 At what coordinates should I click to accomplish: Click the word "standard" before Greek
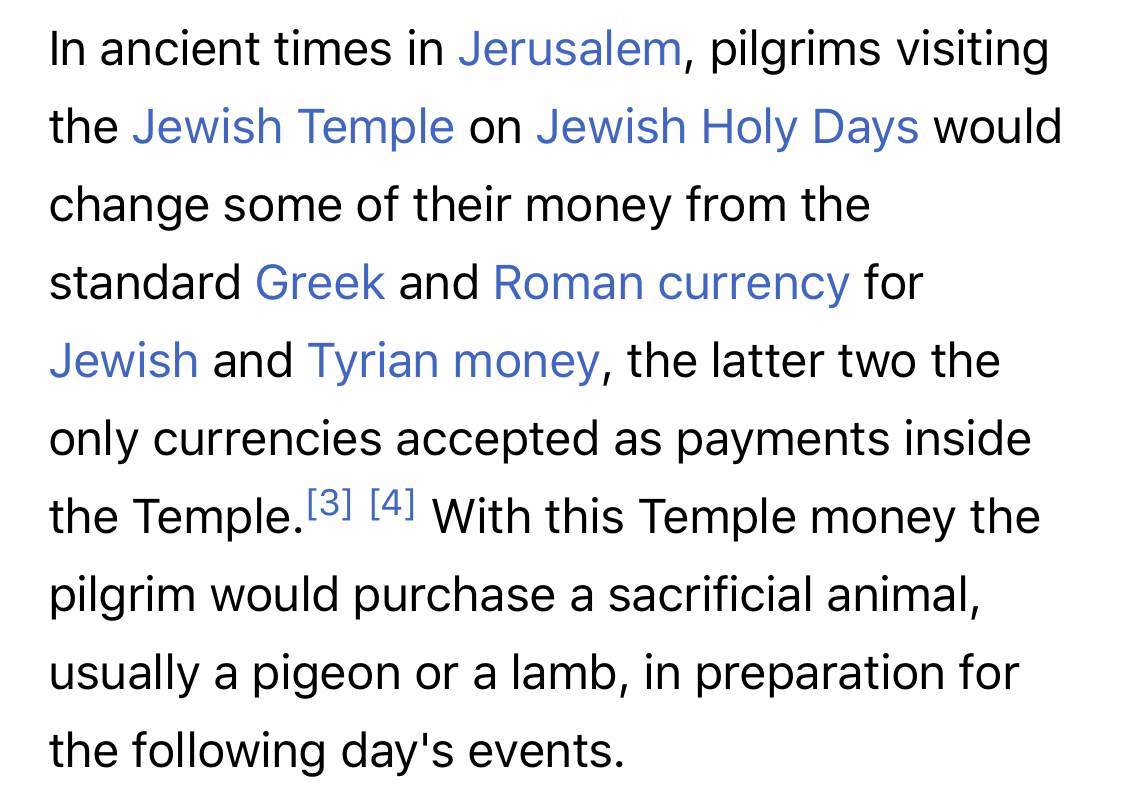pyautogui.click(x=145, y=283)
